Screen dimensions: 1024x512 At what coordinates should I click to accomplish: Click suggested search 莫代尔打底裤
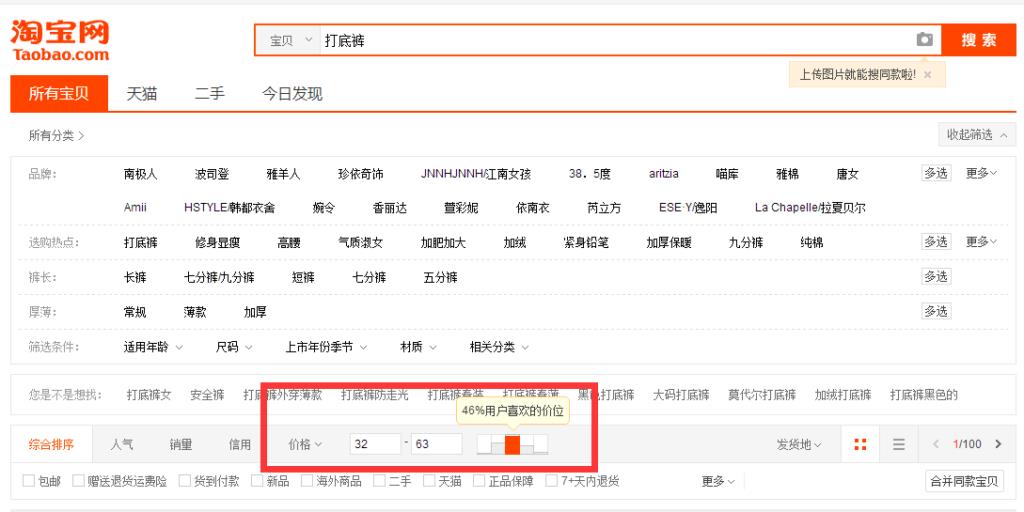pos(762,394)
